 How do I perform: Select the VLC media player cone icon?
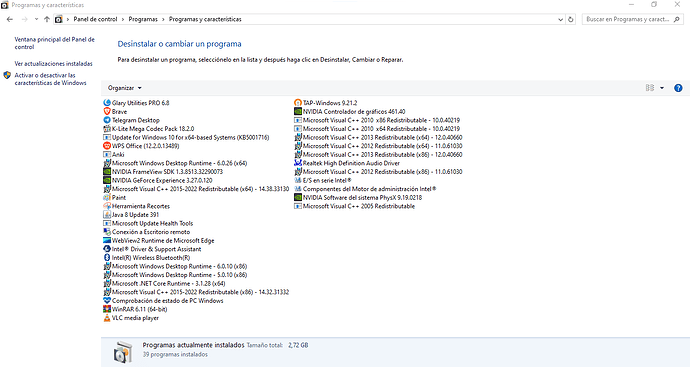106,318
